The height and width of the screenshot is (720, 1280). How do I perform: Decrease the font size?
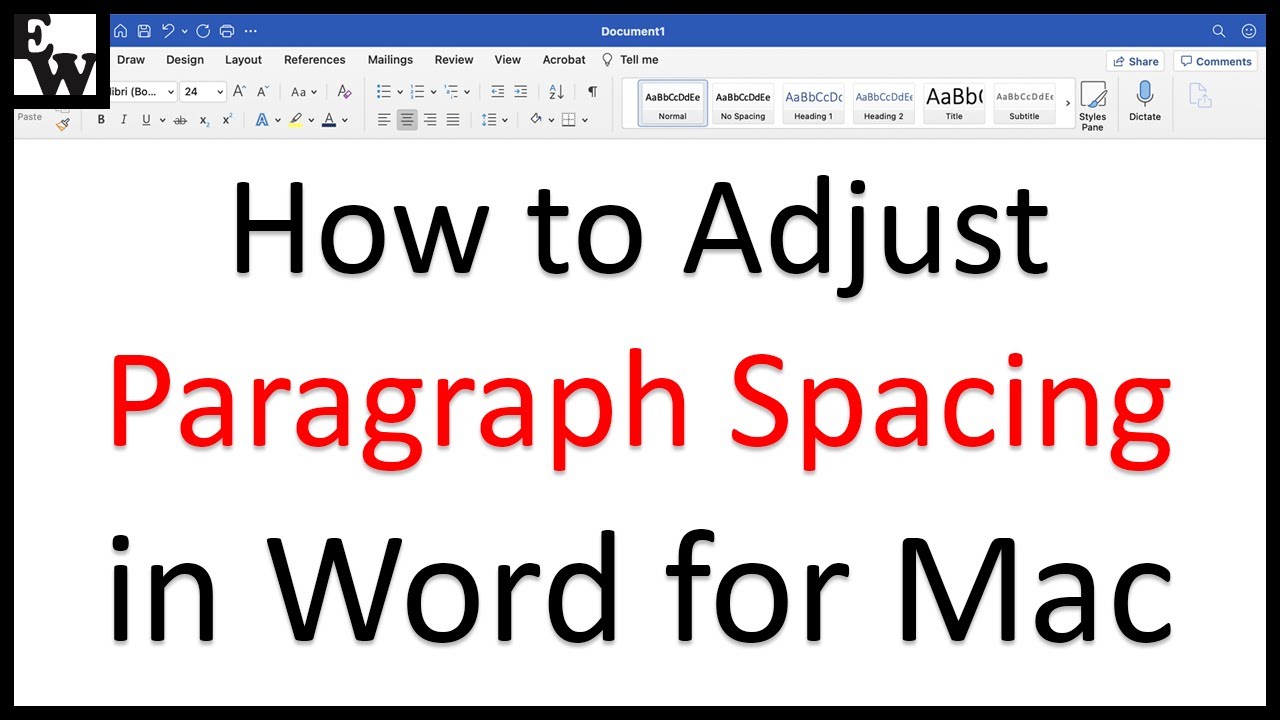262,92
